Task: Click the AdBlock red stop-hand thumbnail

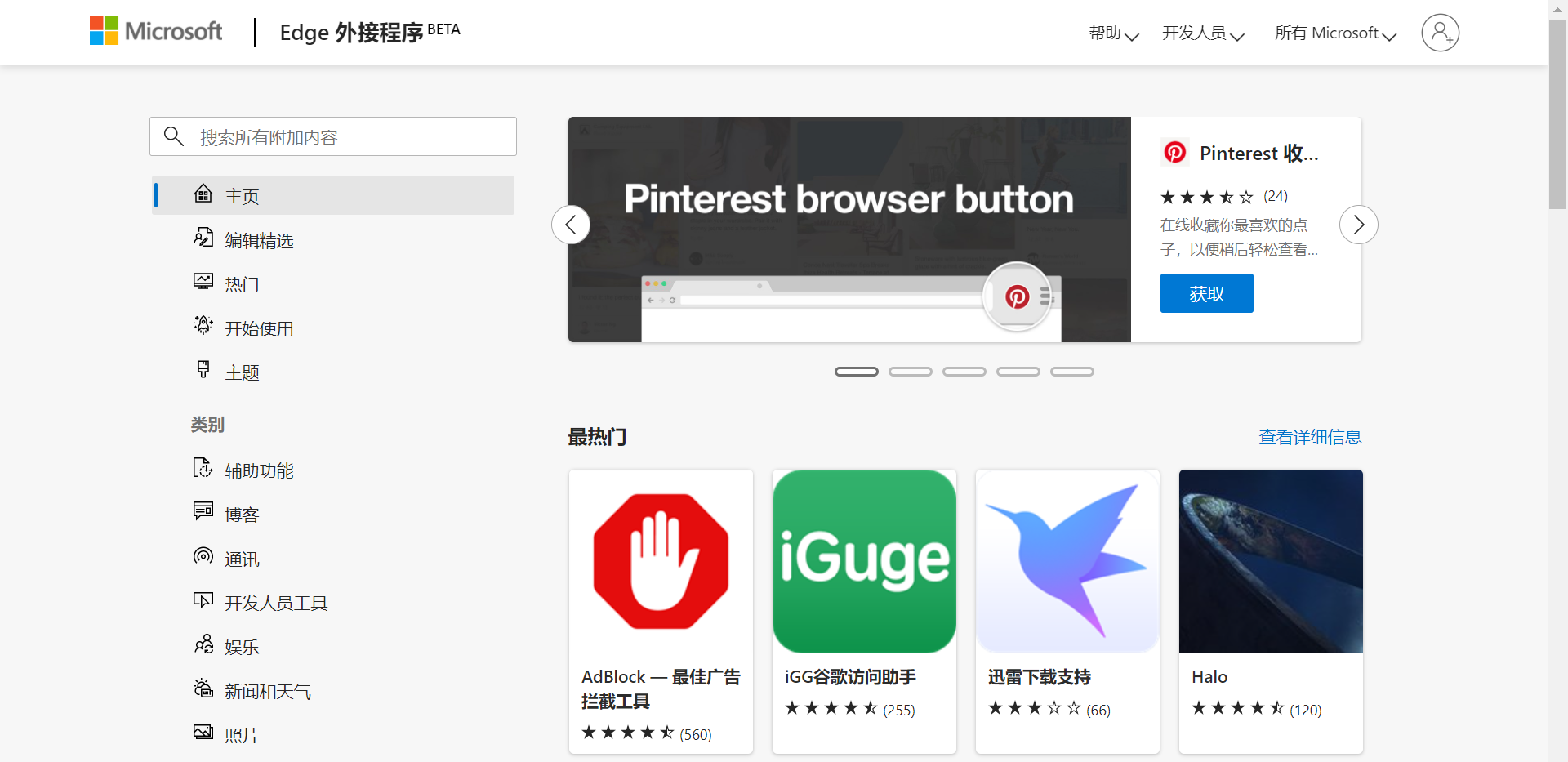Action: (661, 561)
